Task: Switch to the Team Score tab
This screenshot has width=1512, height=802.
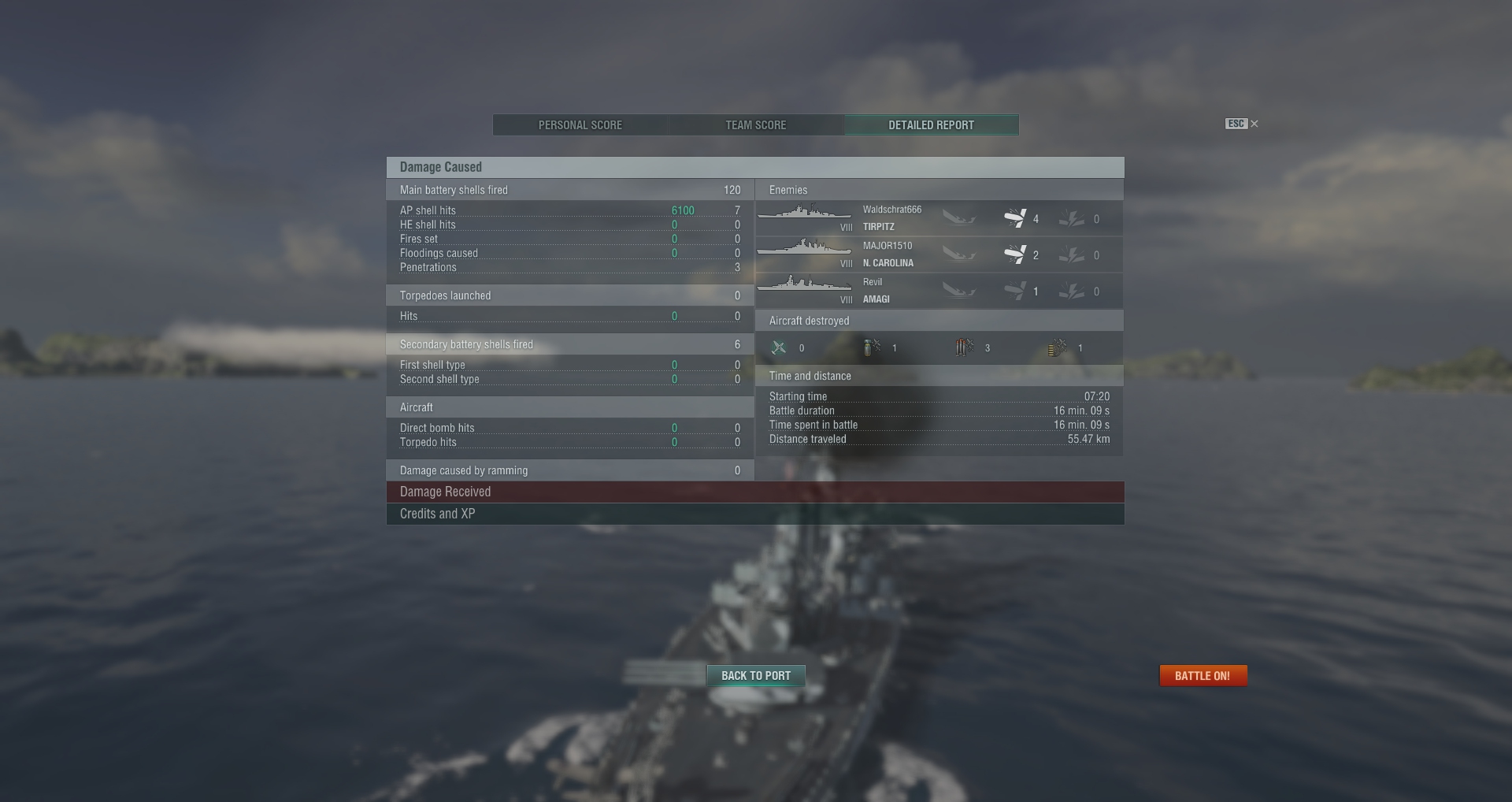Action: coord(756,125)
